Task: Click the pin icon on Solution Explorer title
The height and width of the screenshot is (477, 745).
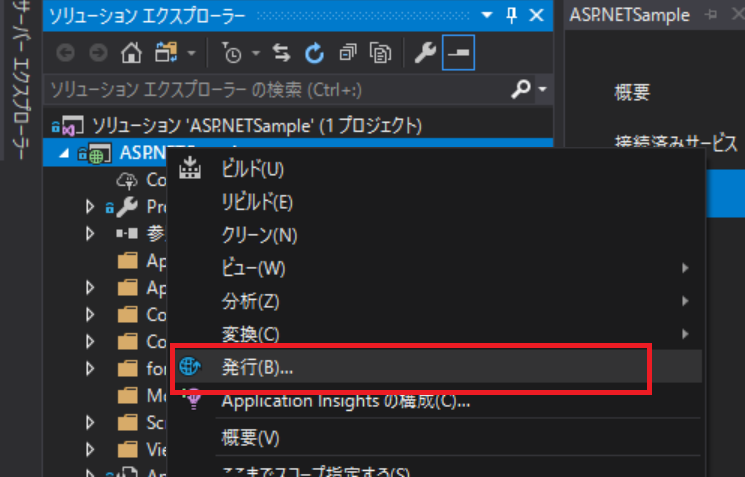Action: coord(511,15)
